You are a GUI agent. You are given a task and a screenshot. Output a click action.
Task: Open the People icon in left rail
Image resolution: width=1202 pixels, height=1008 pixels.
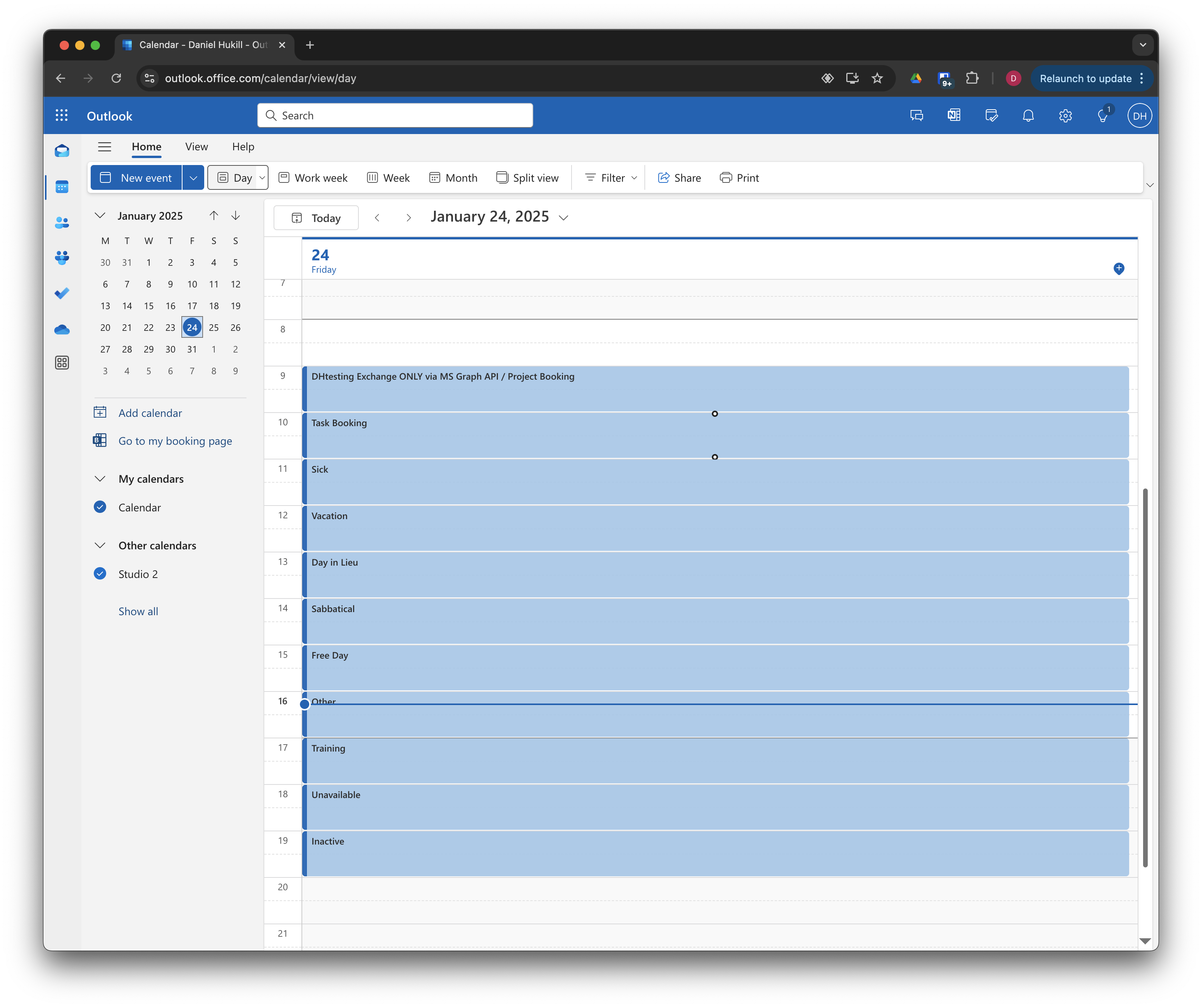click(62, 222)
